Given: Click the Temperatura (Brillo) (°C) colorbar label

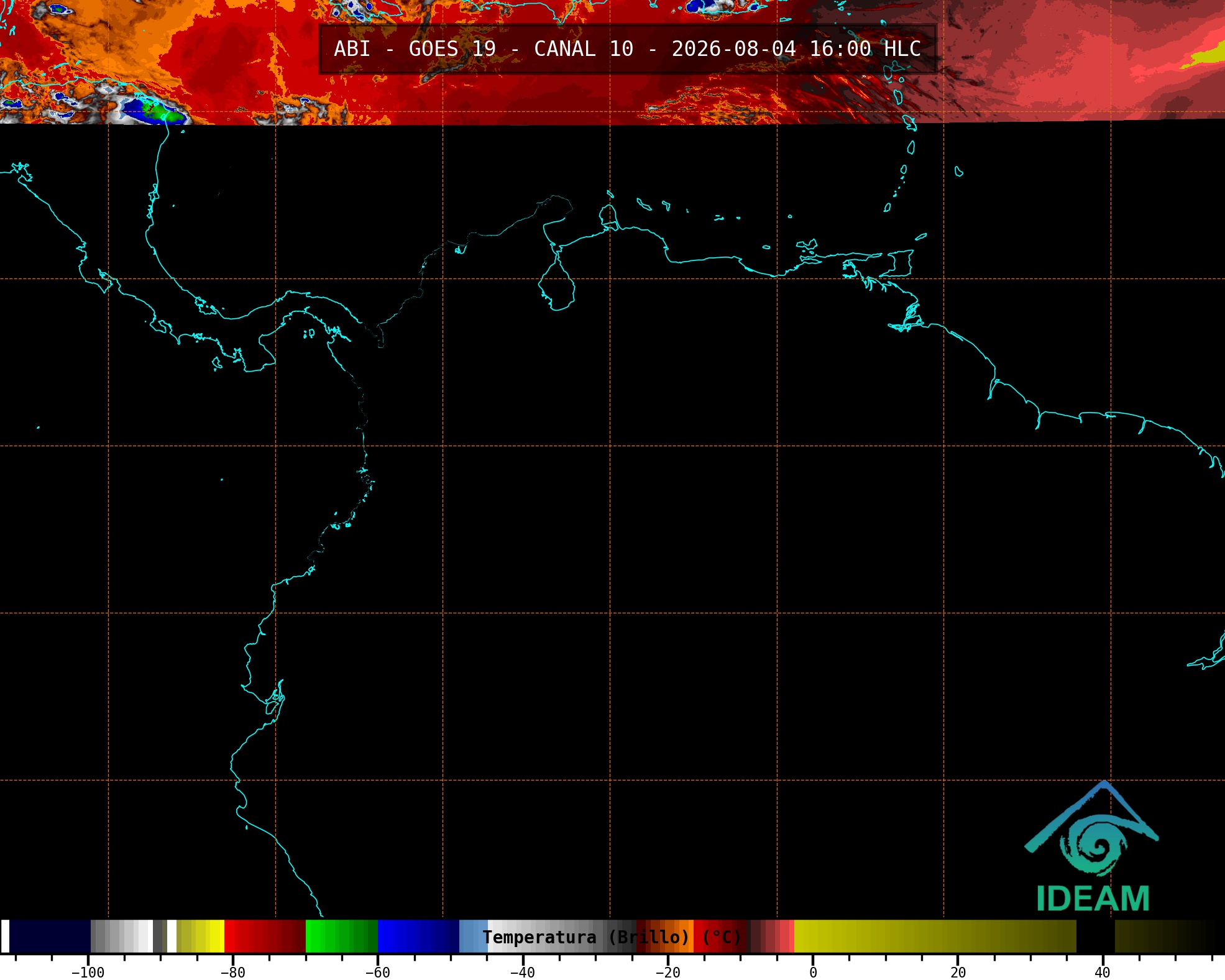Looking at the screenshot, I should point(612,937).
